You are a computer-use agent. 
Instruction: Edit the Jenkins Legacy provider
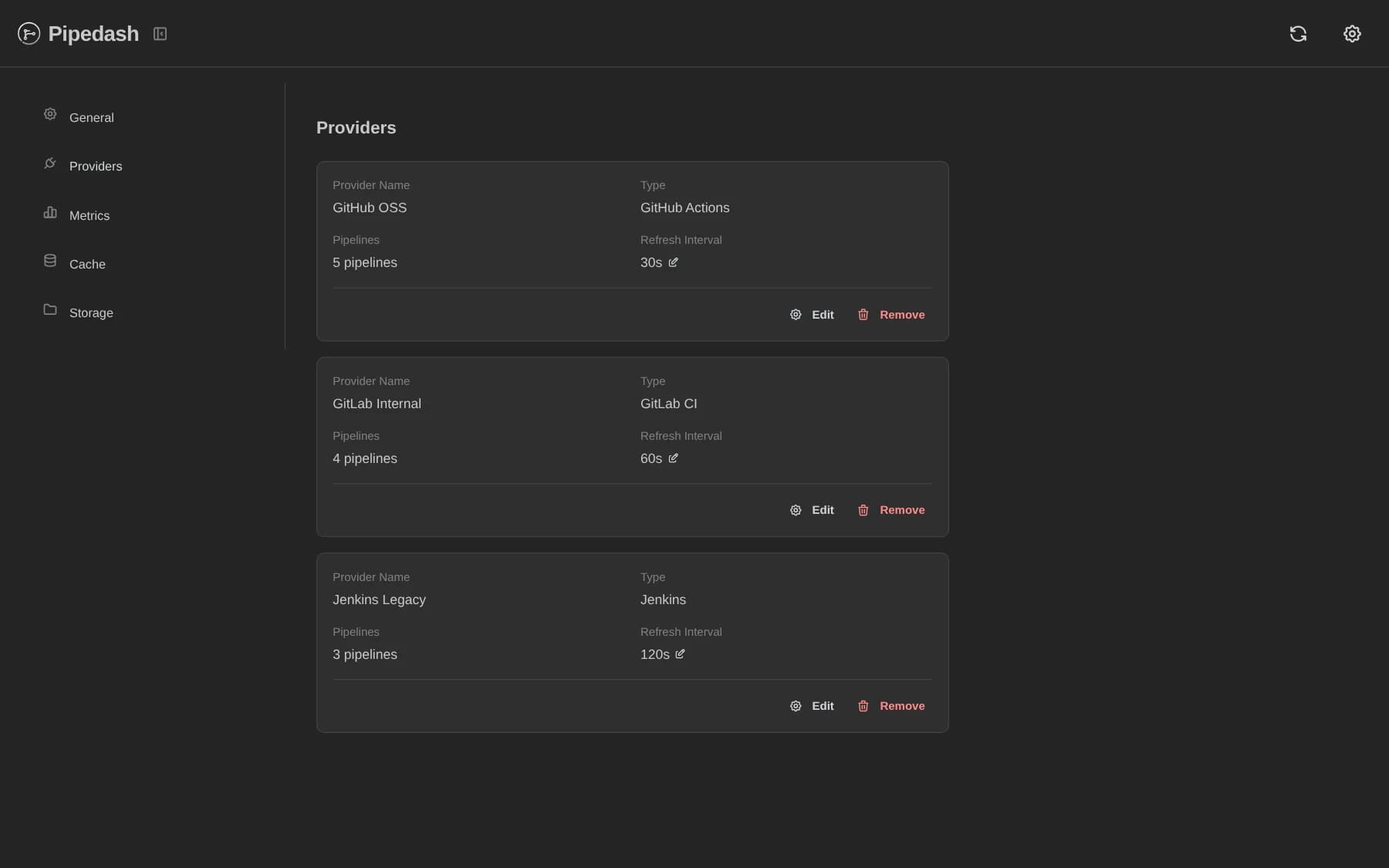point(812,706)
